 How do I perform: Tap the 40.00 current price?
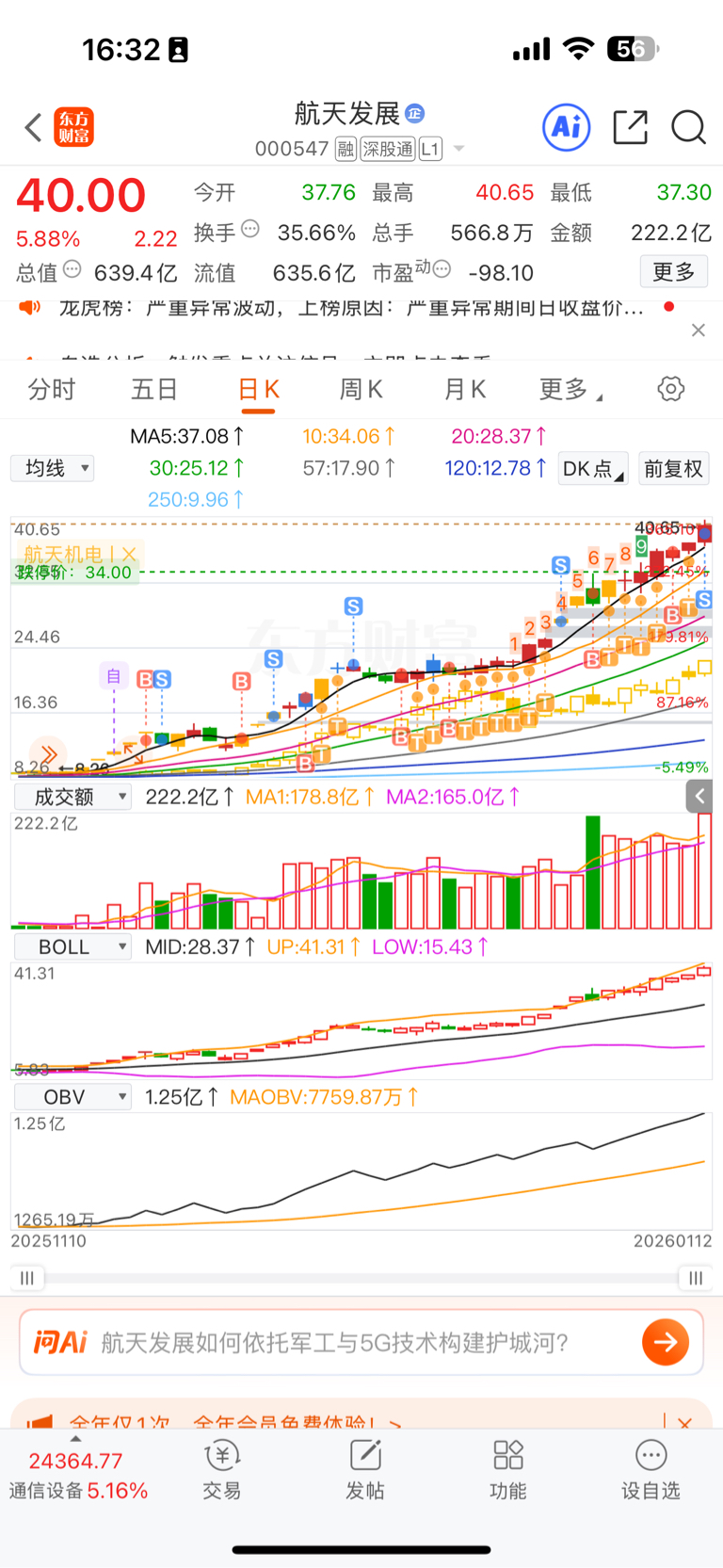81,196
